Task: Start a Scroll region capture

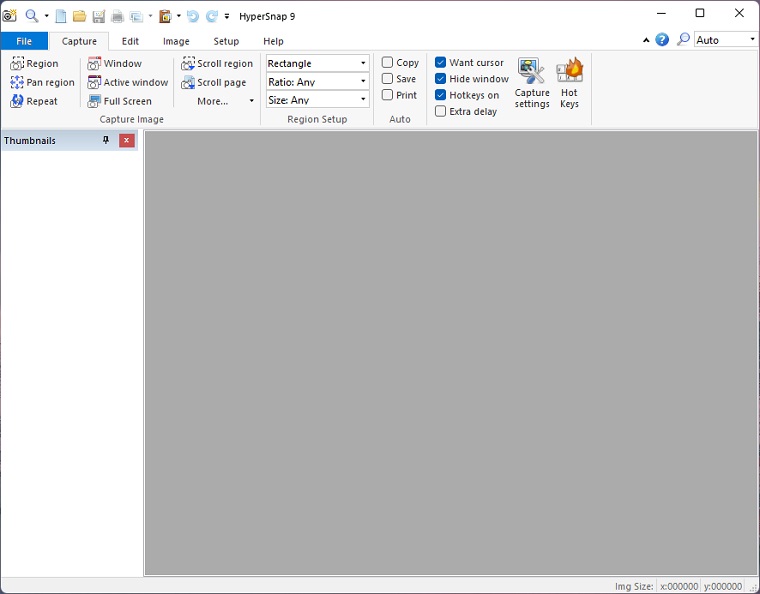Action: point(217,63)
